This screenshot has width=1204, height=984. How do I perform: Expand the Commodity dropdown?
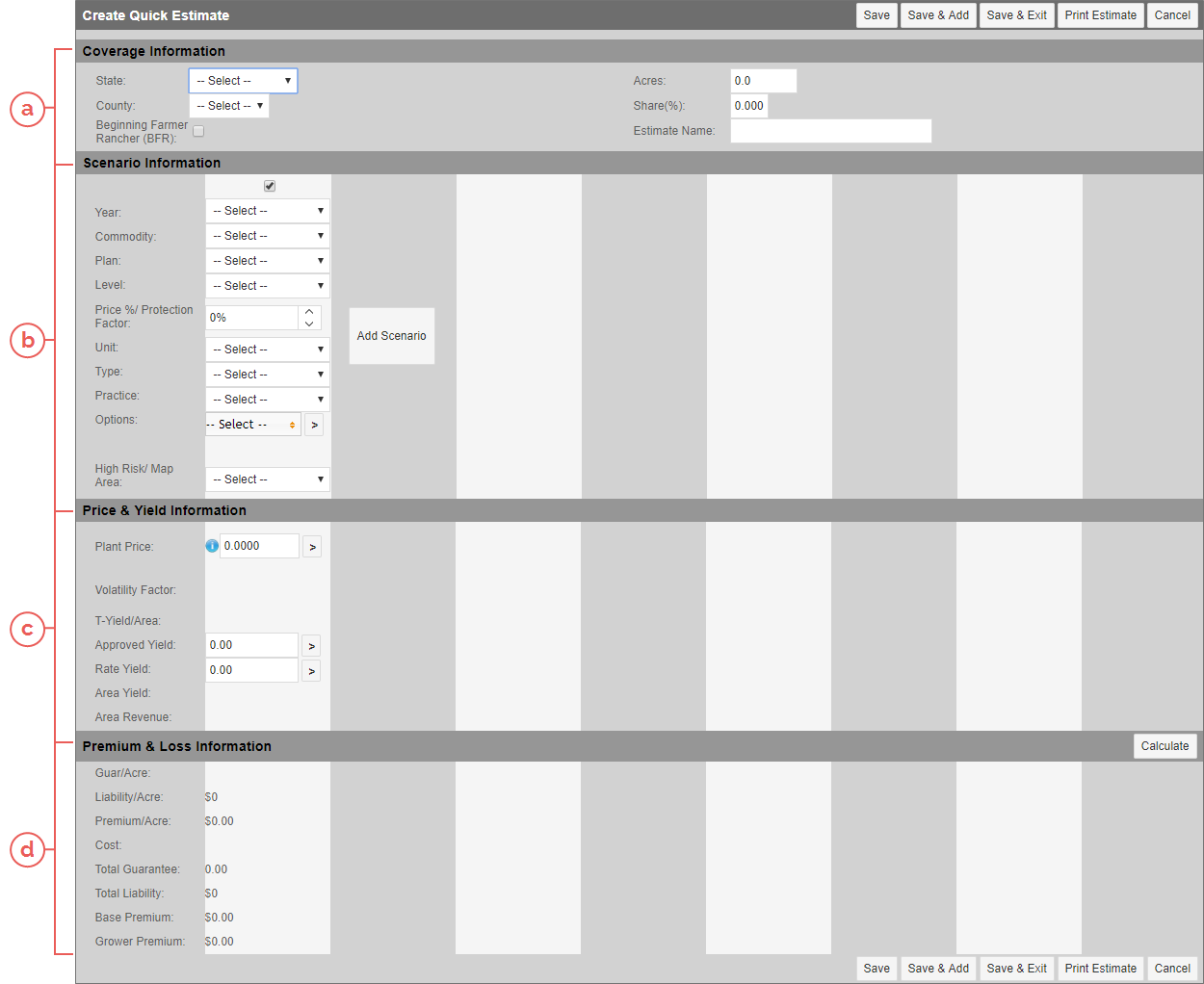[x=268, y=236]
